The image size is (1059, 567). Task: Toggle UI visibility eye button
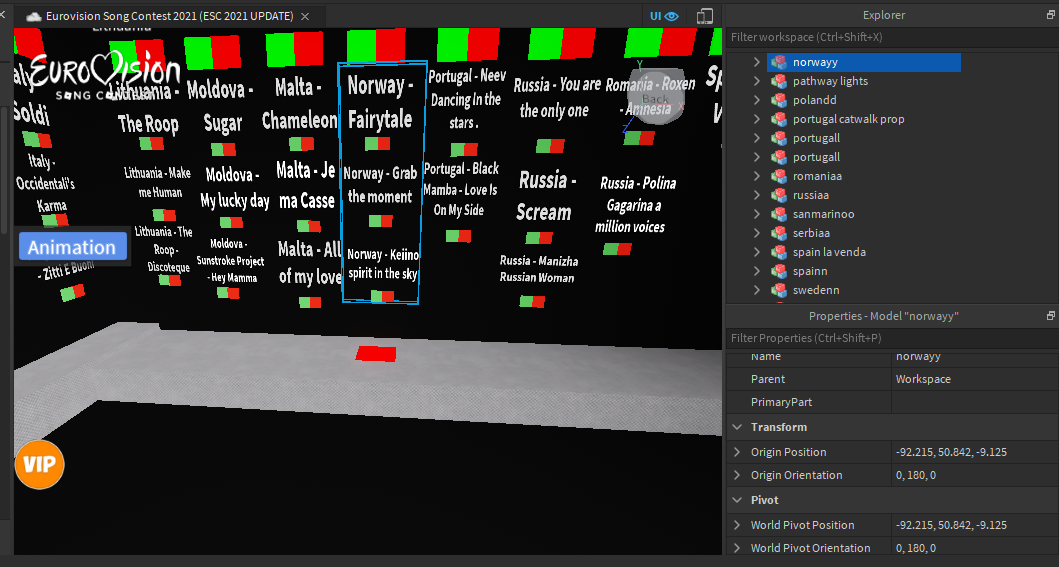click(664, 16)
